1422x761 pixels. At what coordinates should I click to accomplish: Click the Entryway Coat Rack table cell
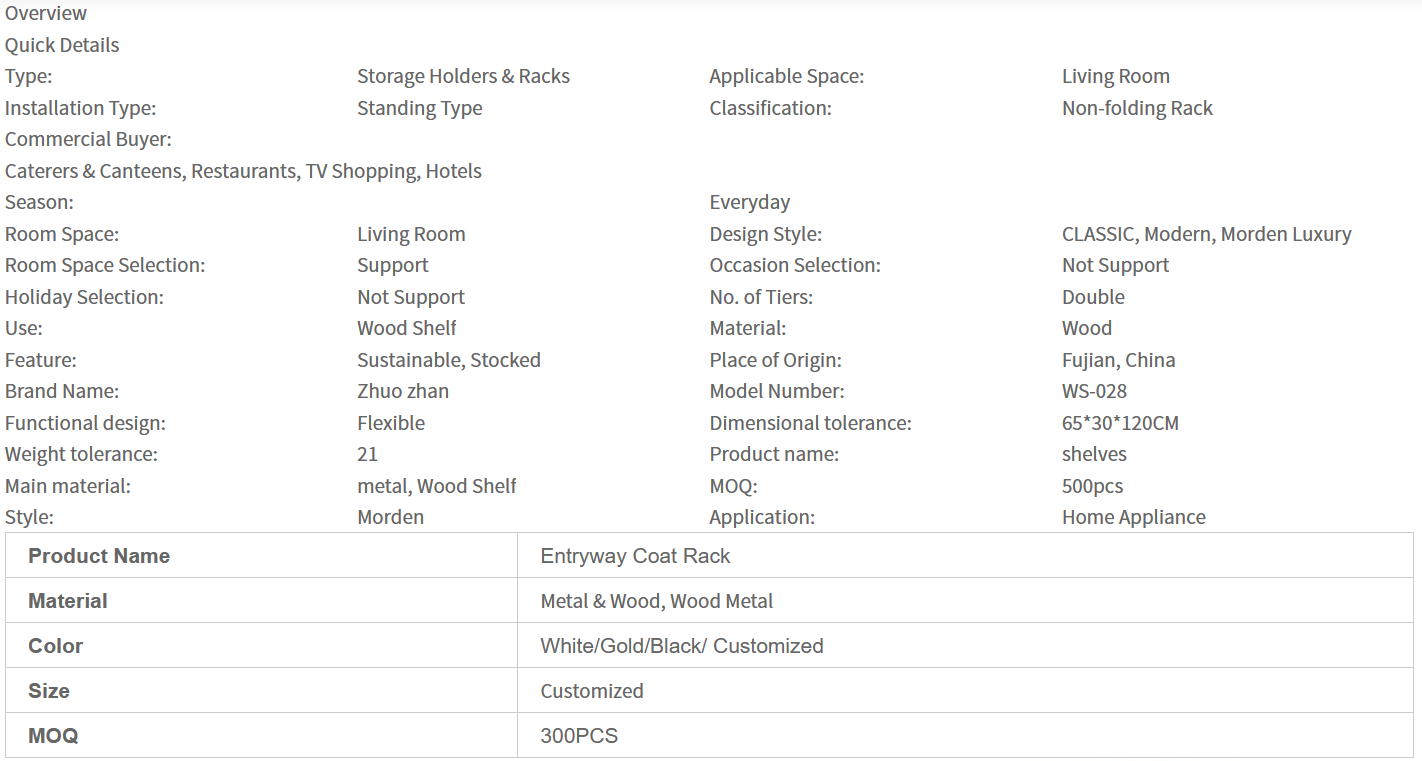coord(635,556)
